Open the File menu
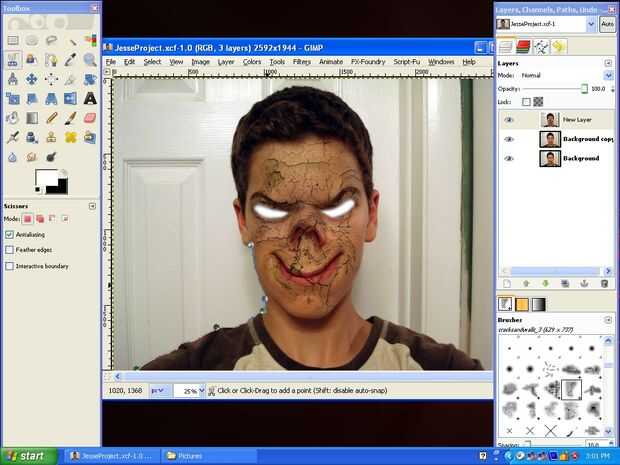620x465 pixels. (111, 62)
